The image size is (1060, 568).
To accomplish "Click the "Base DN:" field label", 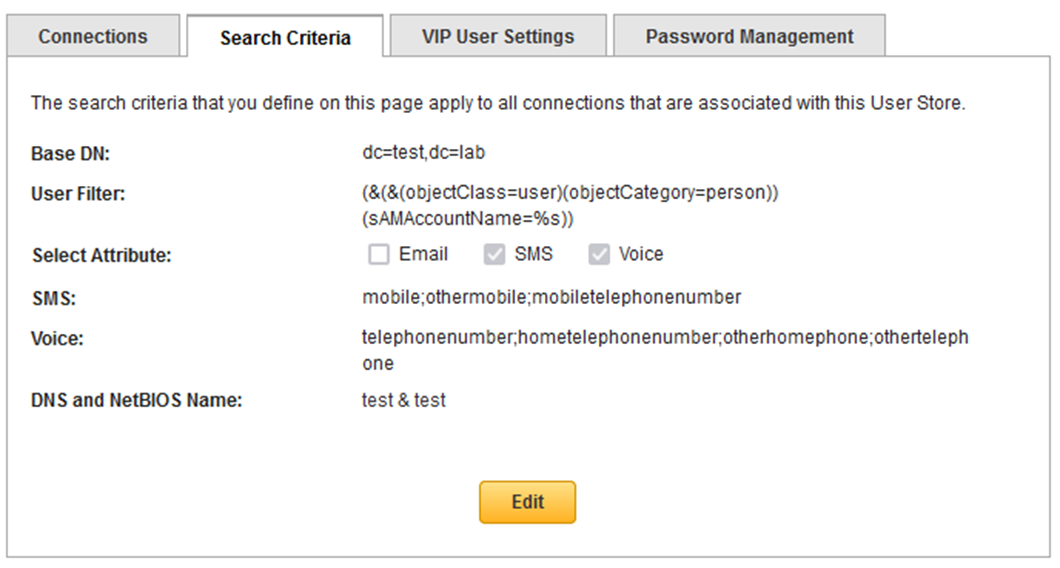I will click(x=68, y=154).
